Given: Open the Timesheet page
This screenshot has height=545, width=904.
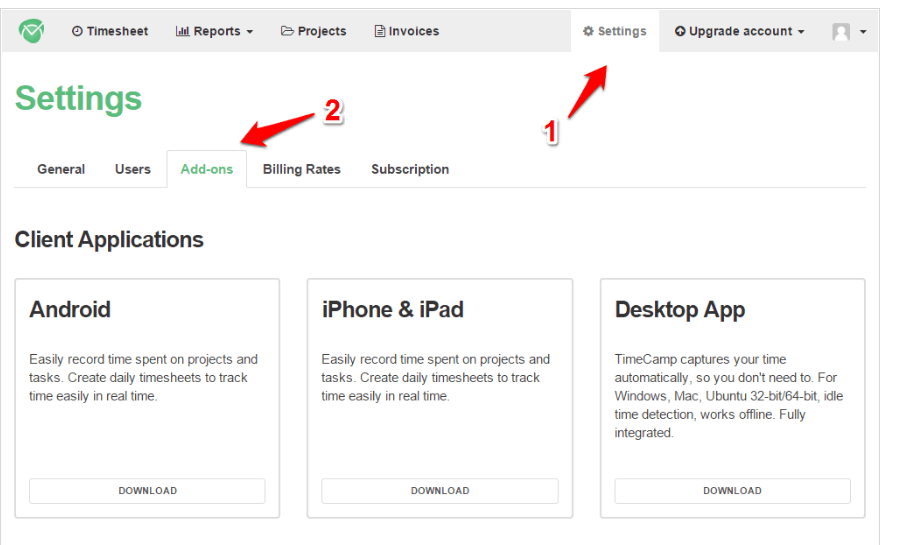Looking at the screenshot, I should (110, 31).
